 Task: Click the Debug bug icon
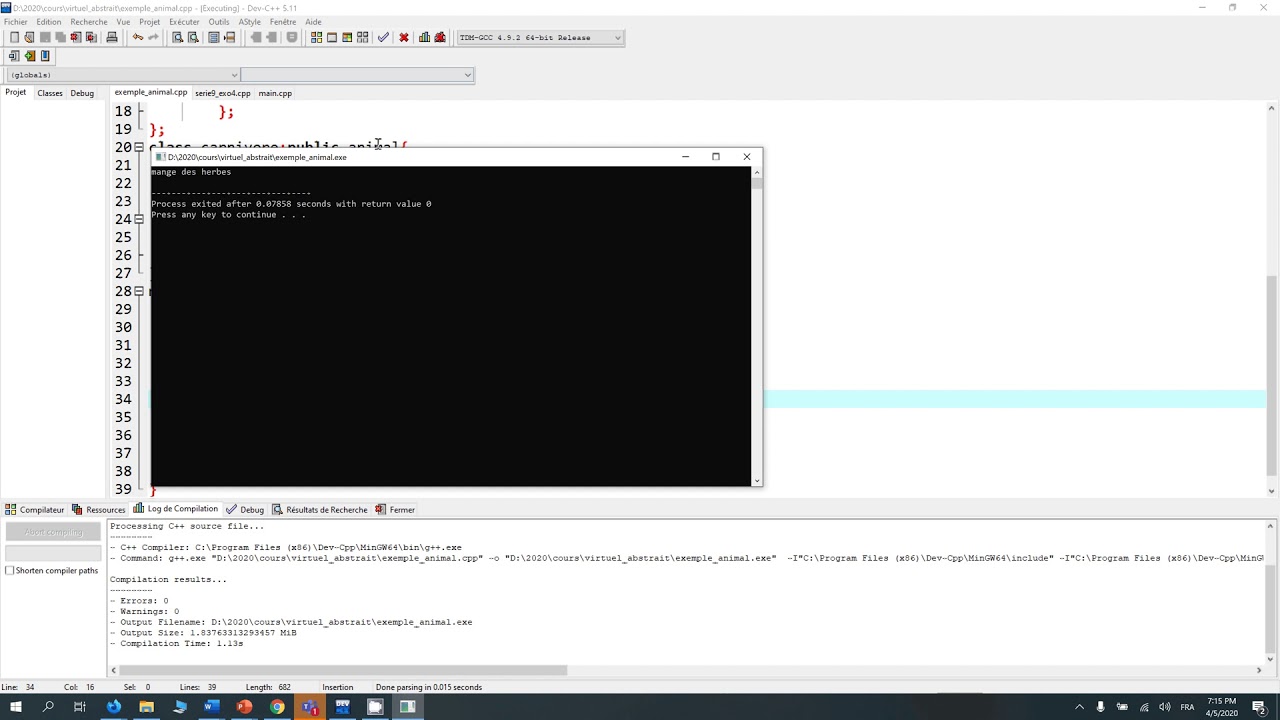[440, 38]
